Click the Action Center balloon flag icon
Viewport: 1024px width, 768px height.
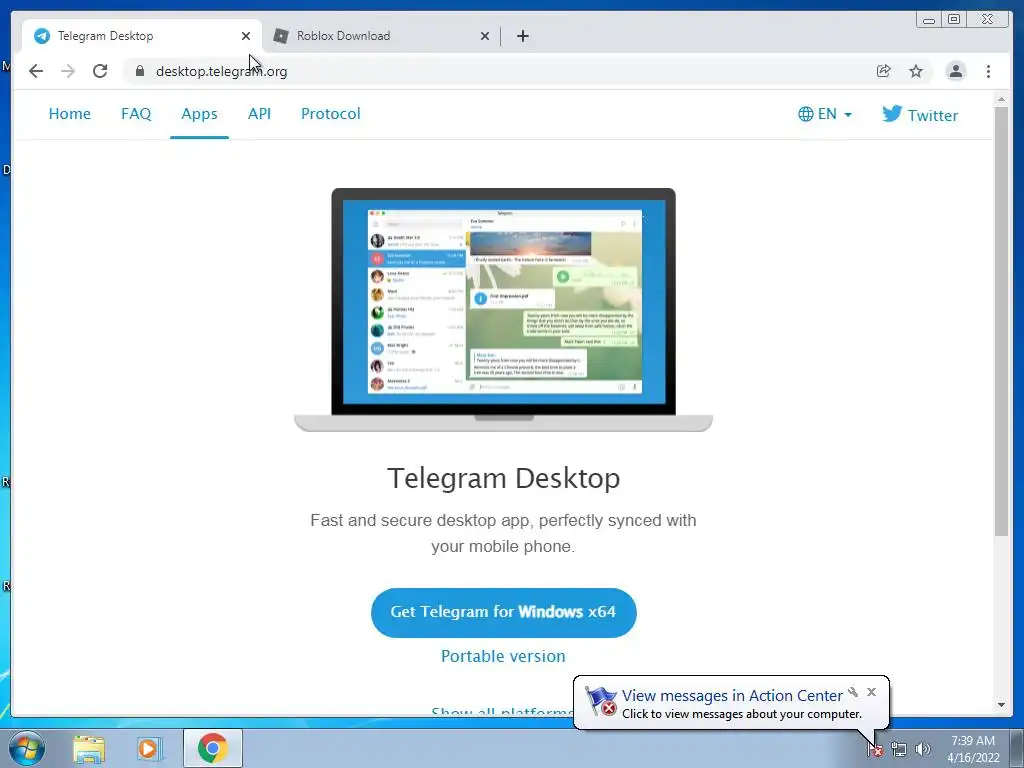(600, 701)
